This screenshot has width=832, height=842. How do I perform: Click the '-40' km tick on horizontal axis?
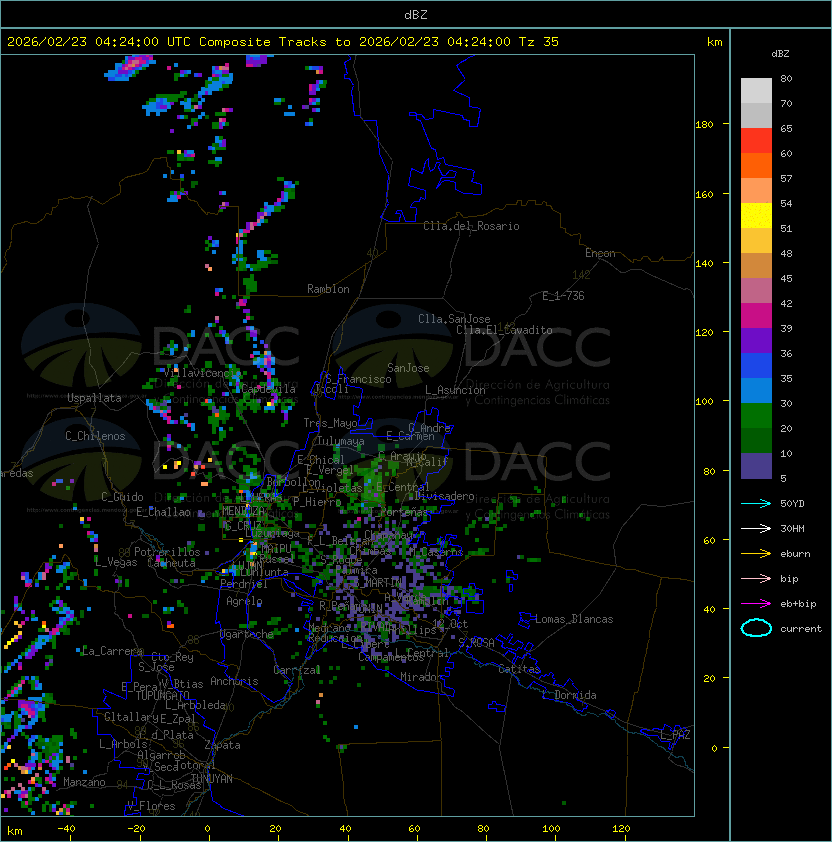click(x=66, y=829)
